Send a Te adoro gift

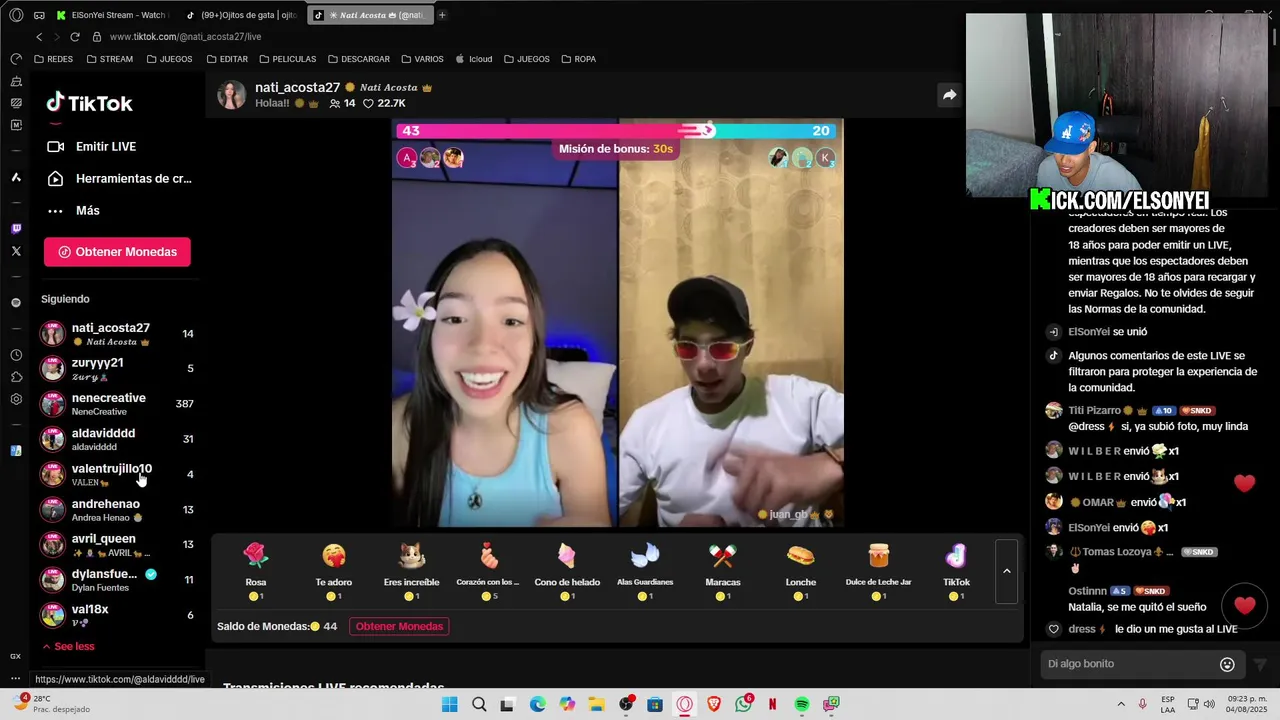point(334,571)
